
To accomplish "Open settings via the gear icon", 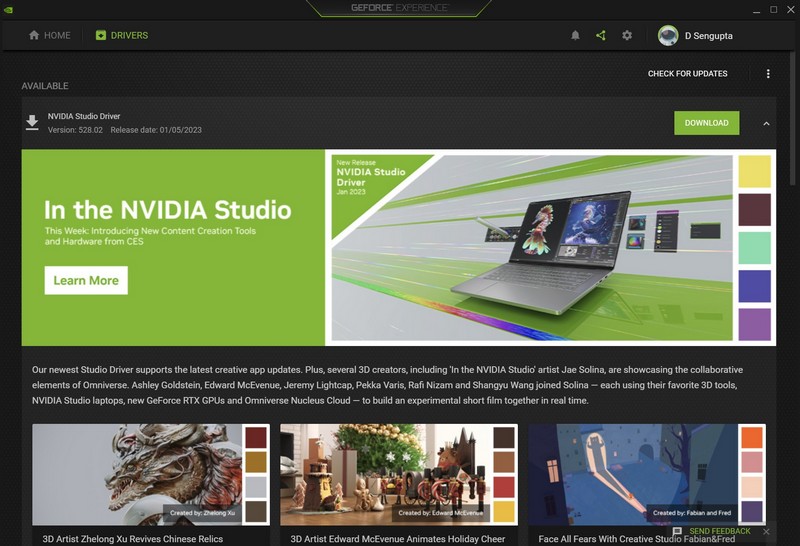I will (x=627, y=35).
